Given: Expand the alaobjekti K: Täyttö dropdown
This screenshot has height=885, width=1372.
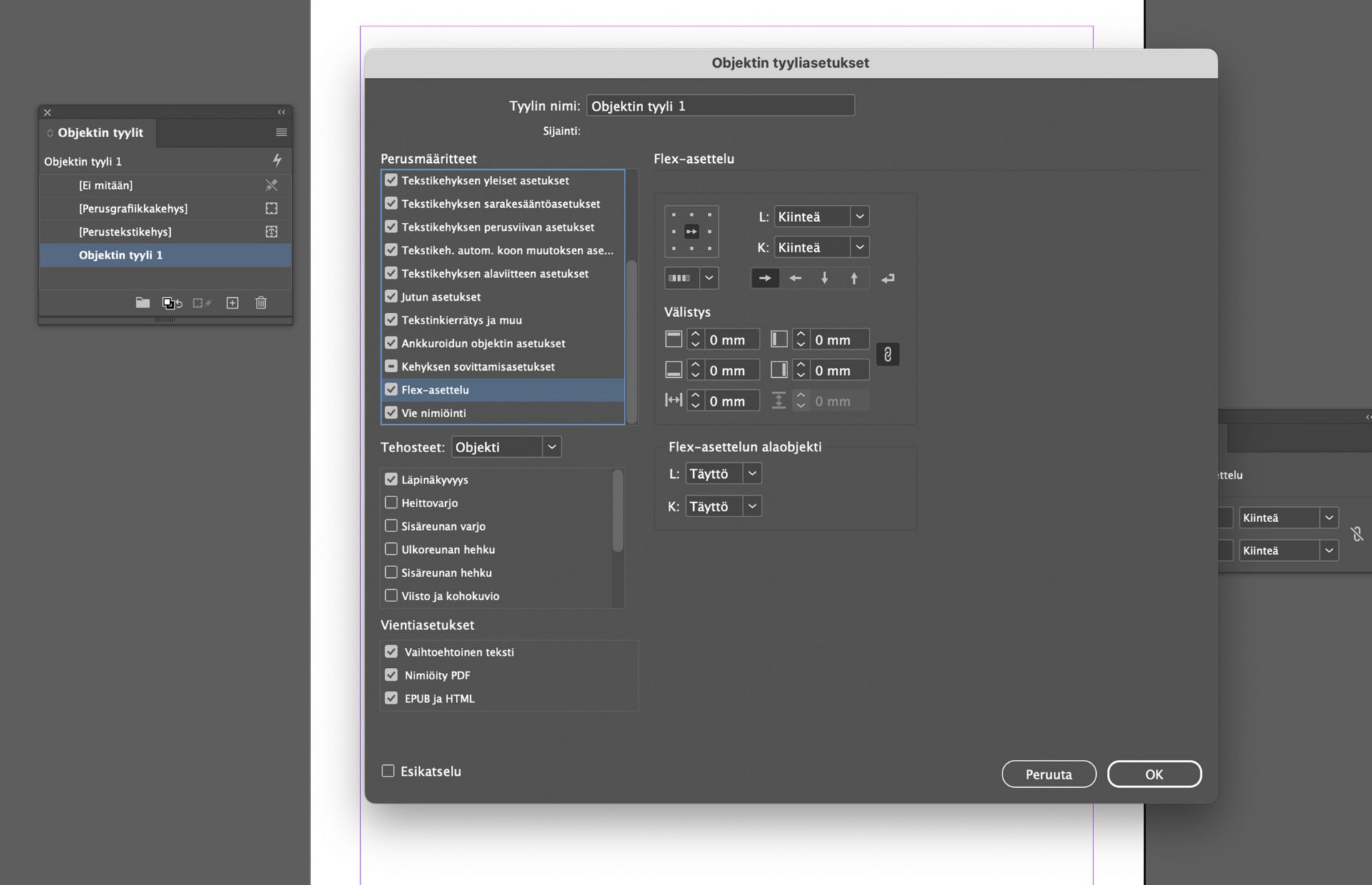Looking at the screenshot, I should point(723,506).
